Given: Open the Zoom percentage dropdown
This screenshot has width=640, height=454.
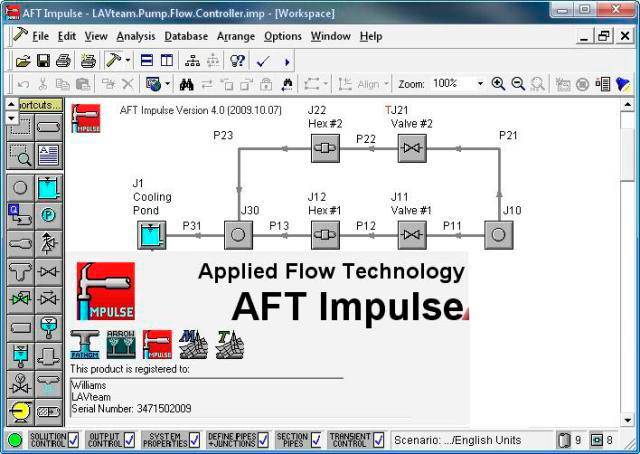Looking at the screenshot, I should pyautogui.click(x=479, y=85).
